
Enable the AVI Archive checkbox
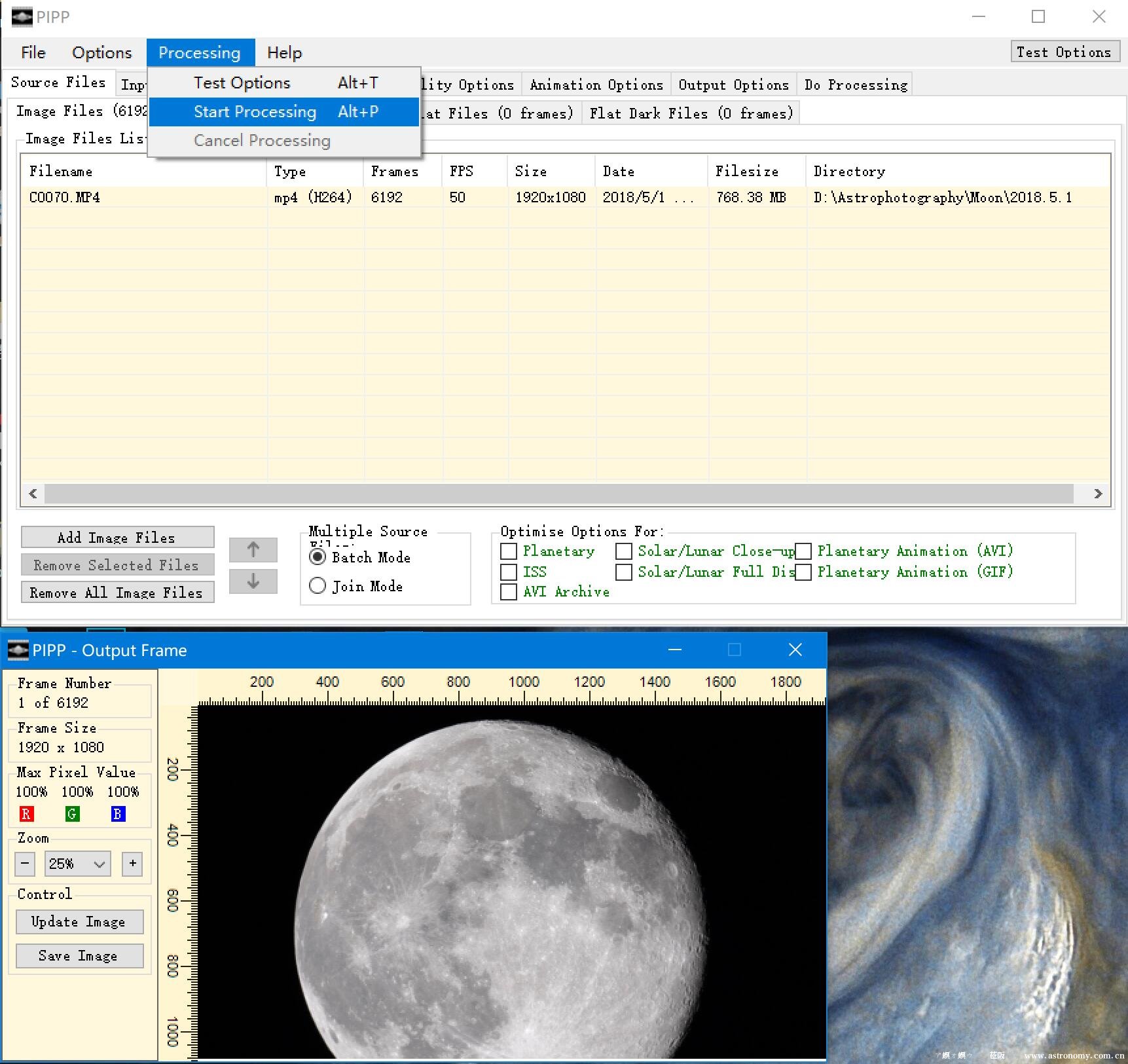pos(509,592)
